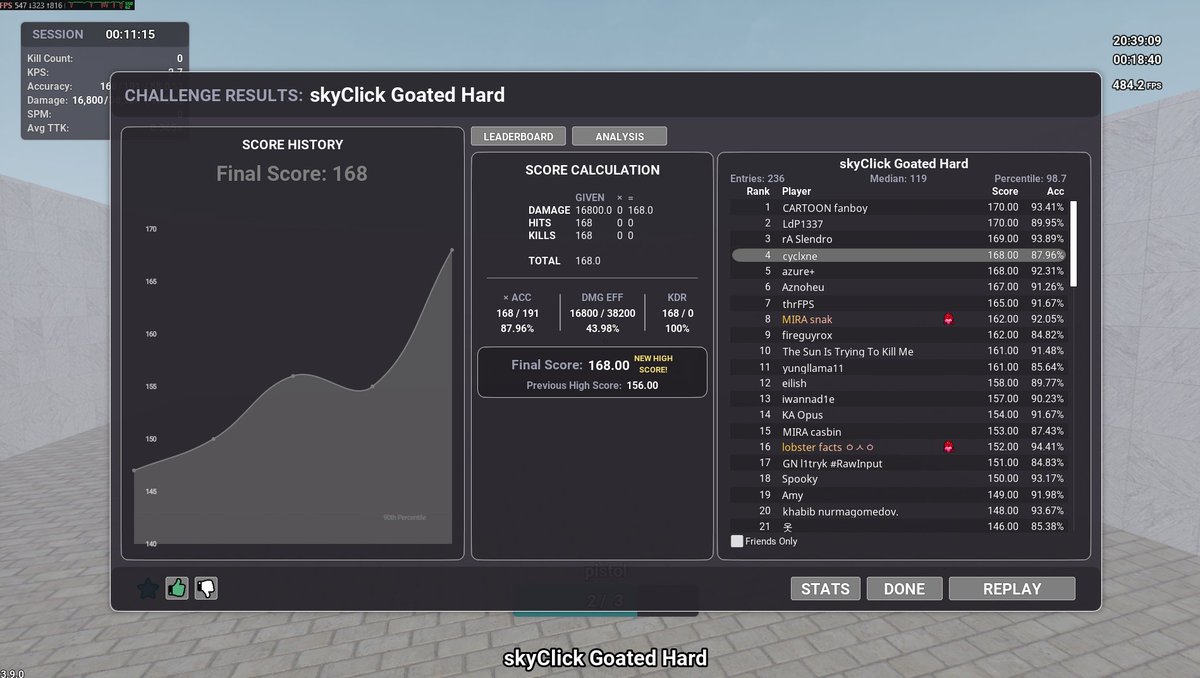Select the eilish leaderboard row

[899, 383]
